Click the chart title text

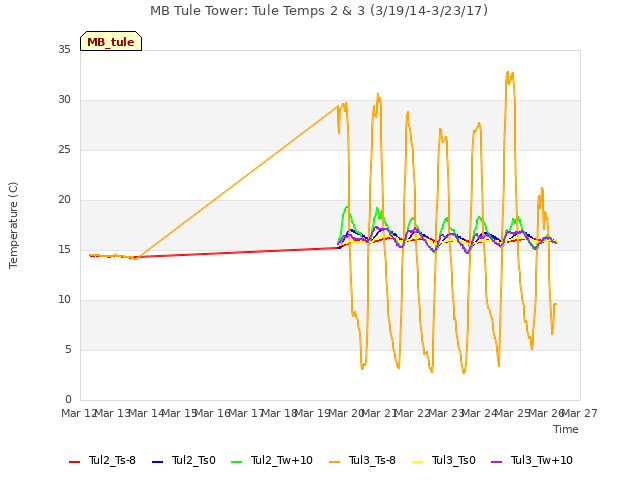[319, 11]
